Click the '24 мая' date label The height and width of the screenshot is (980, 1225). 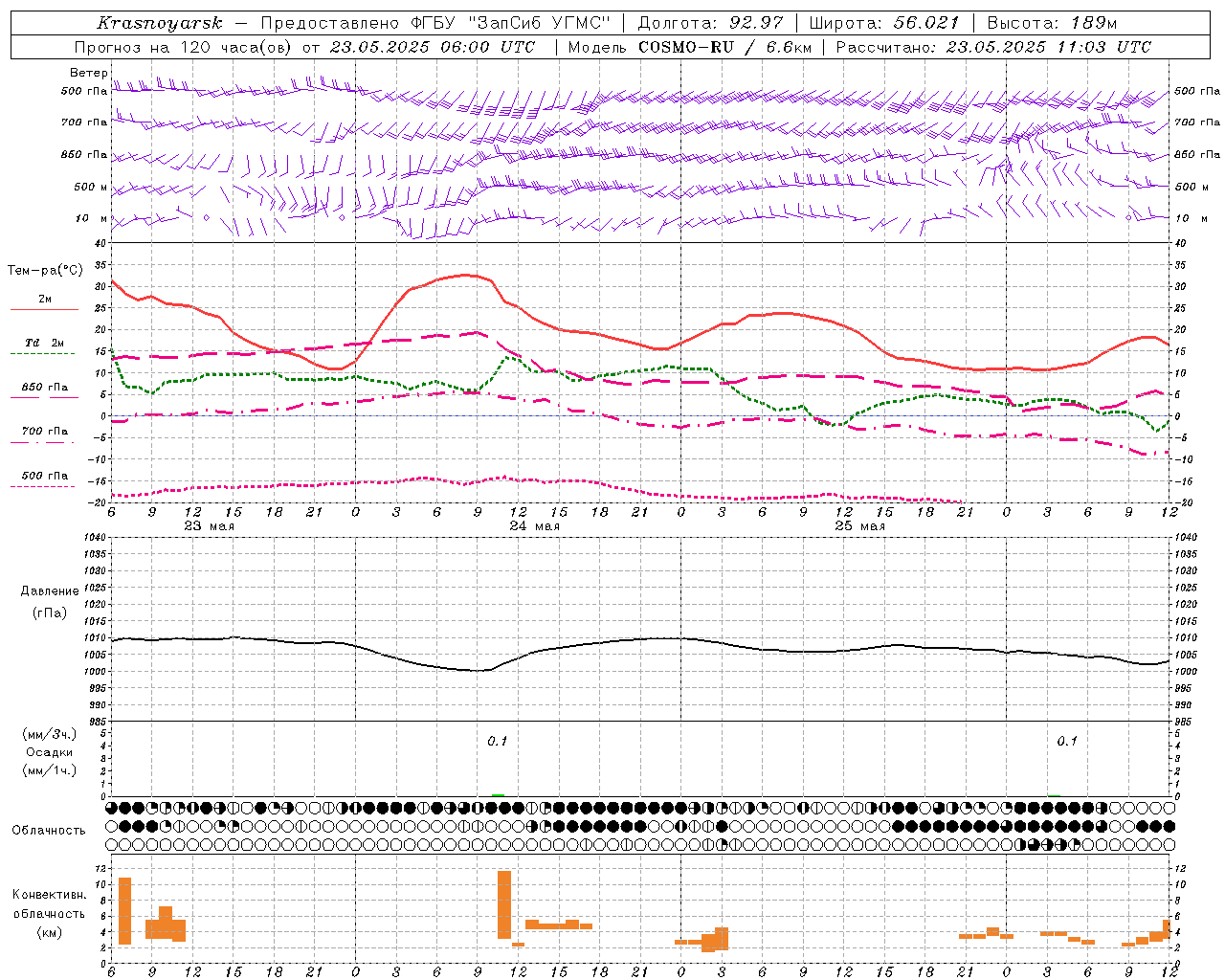(x=534, y=526)
